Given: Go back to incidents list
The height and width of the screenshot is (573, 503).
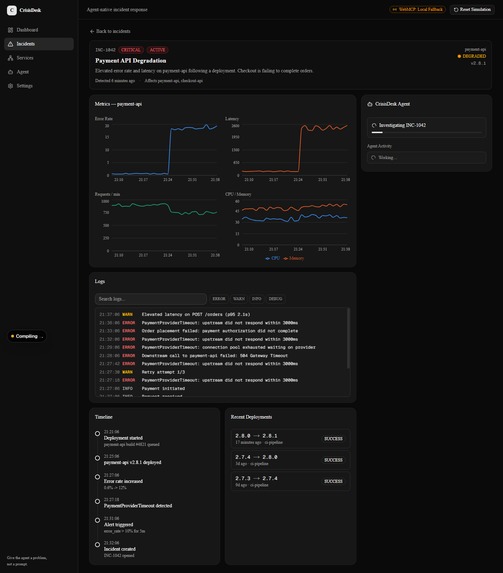Looking at the screenshot, I should [110, 31].
